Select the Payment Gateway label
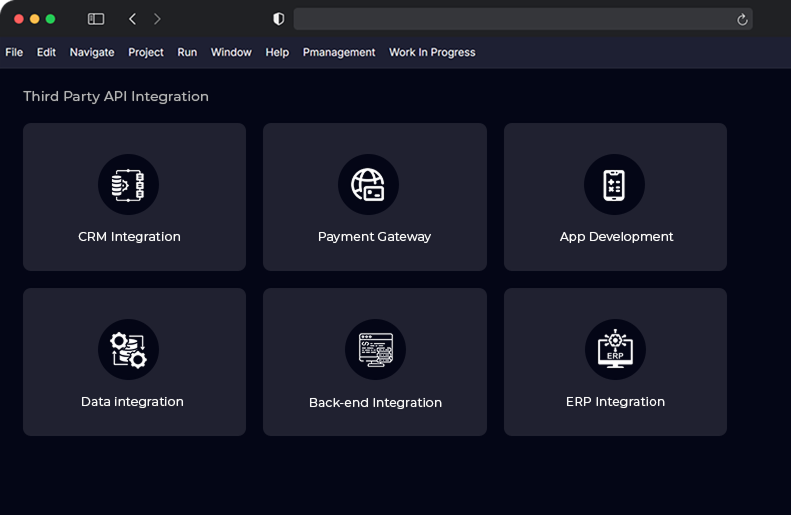The image size is (791, 515). click(x=374, y=237)
